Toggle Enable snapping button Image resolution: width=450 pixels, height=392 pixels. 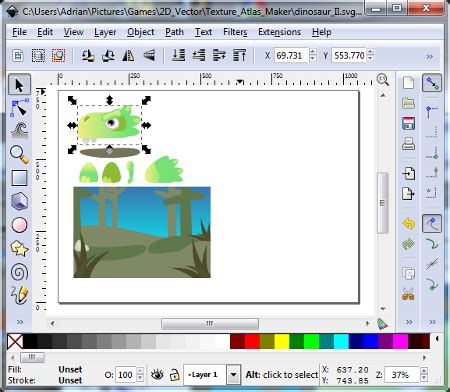click(x=432, y=83)
